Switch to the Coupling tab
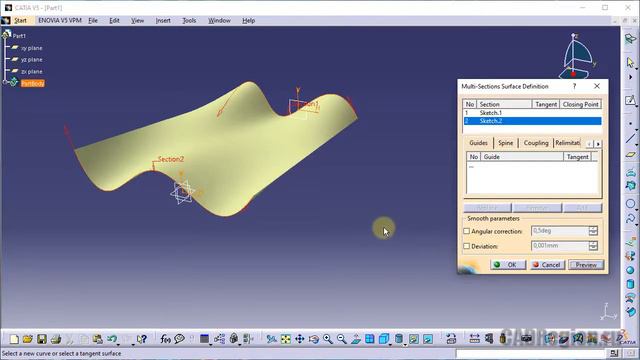 (536, 143)
